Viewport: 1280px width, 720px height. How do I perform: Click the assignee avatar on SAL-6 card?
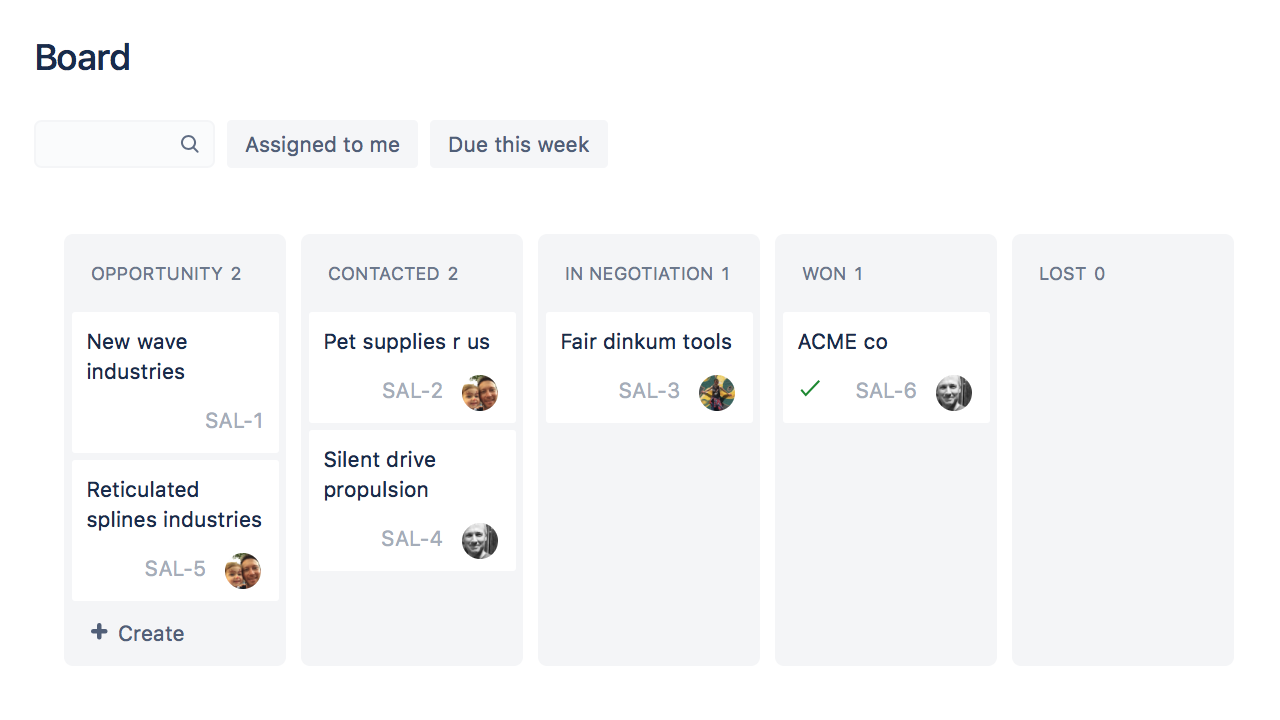(x=954, y=393)
